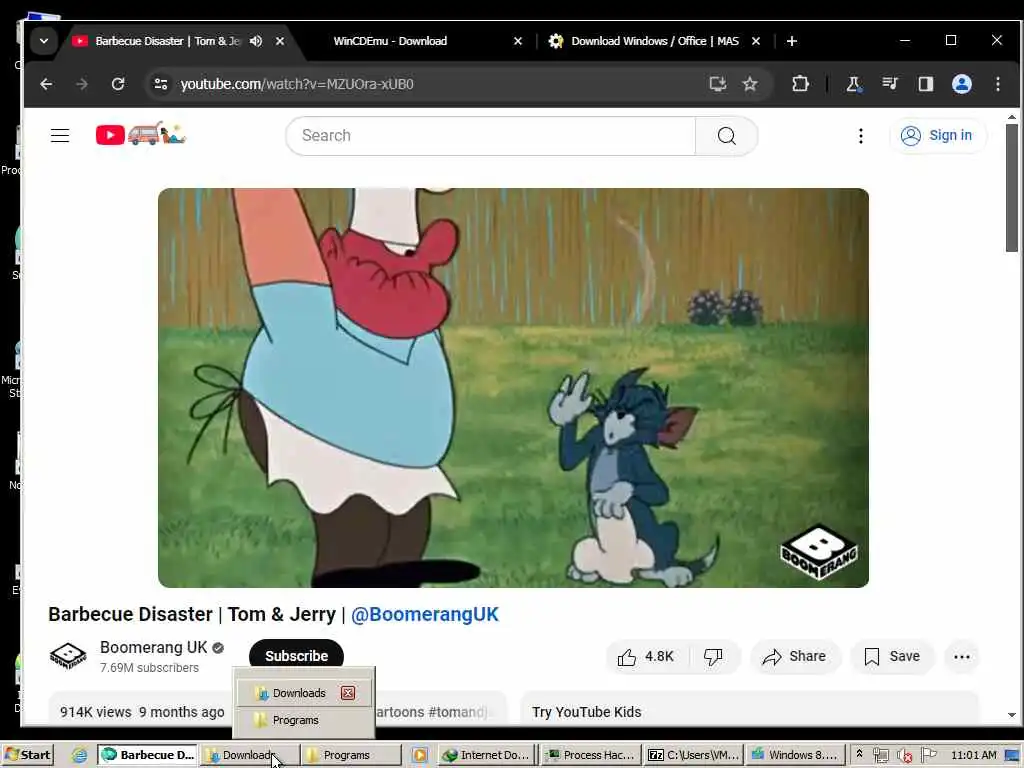Click the 11:01 AM clock
The image size is (1024, 768).
pyautogui.click(x=974, y=755)
